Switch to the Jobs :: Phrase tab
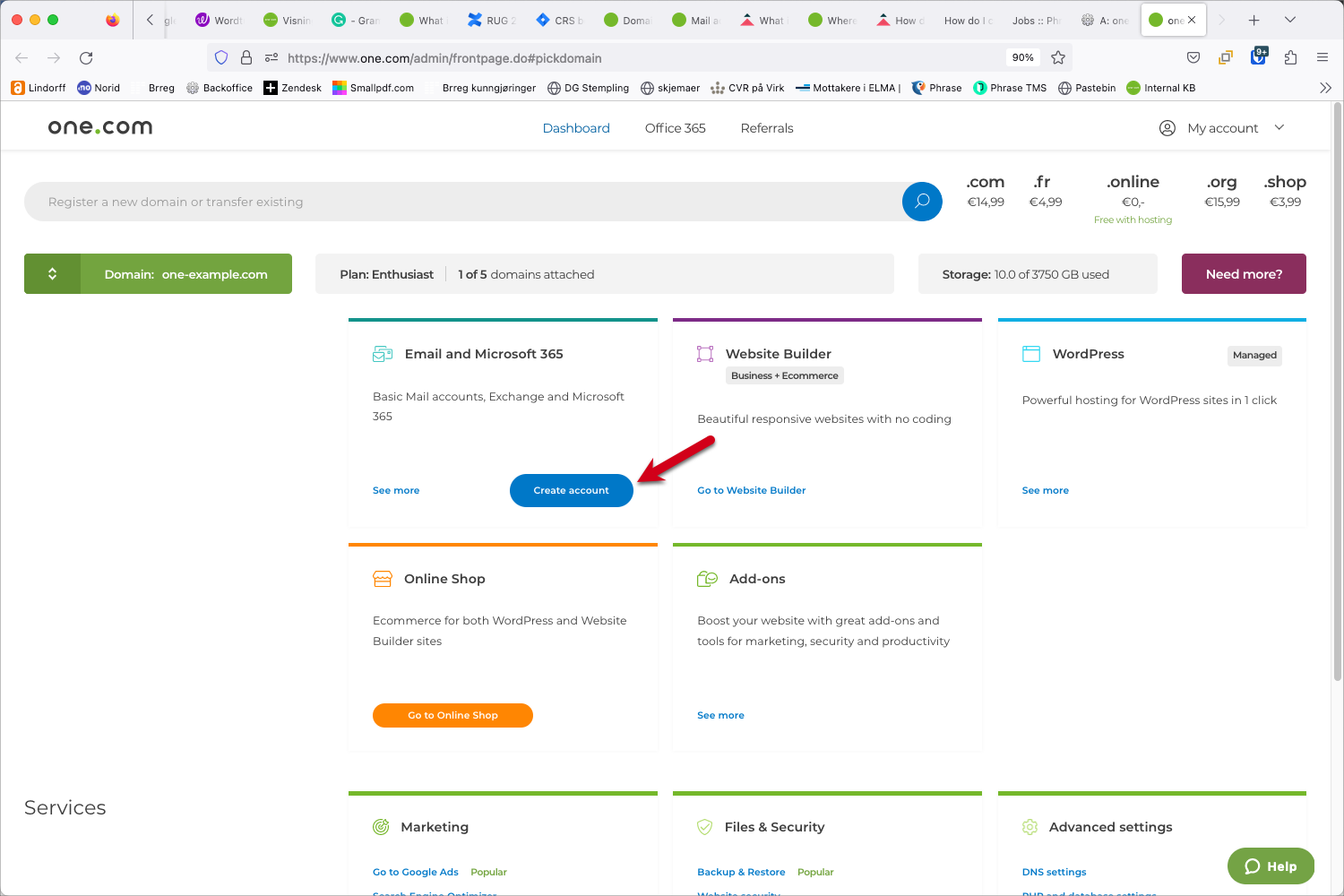 [1036, 20]
